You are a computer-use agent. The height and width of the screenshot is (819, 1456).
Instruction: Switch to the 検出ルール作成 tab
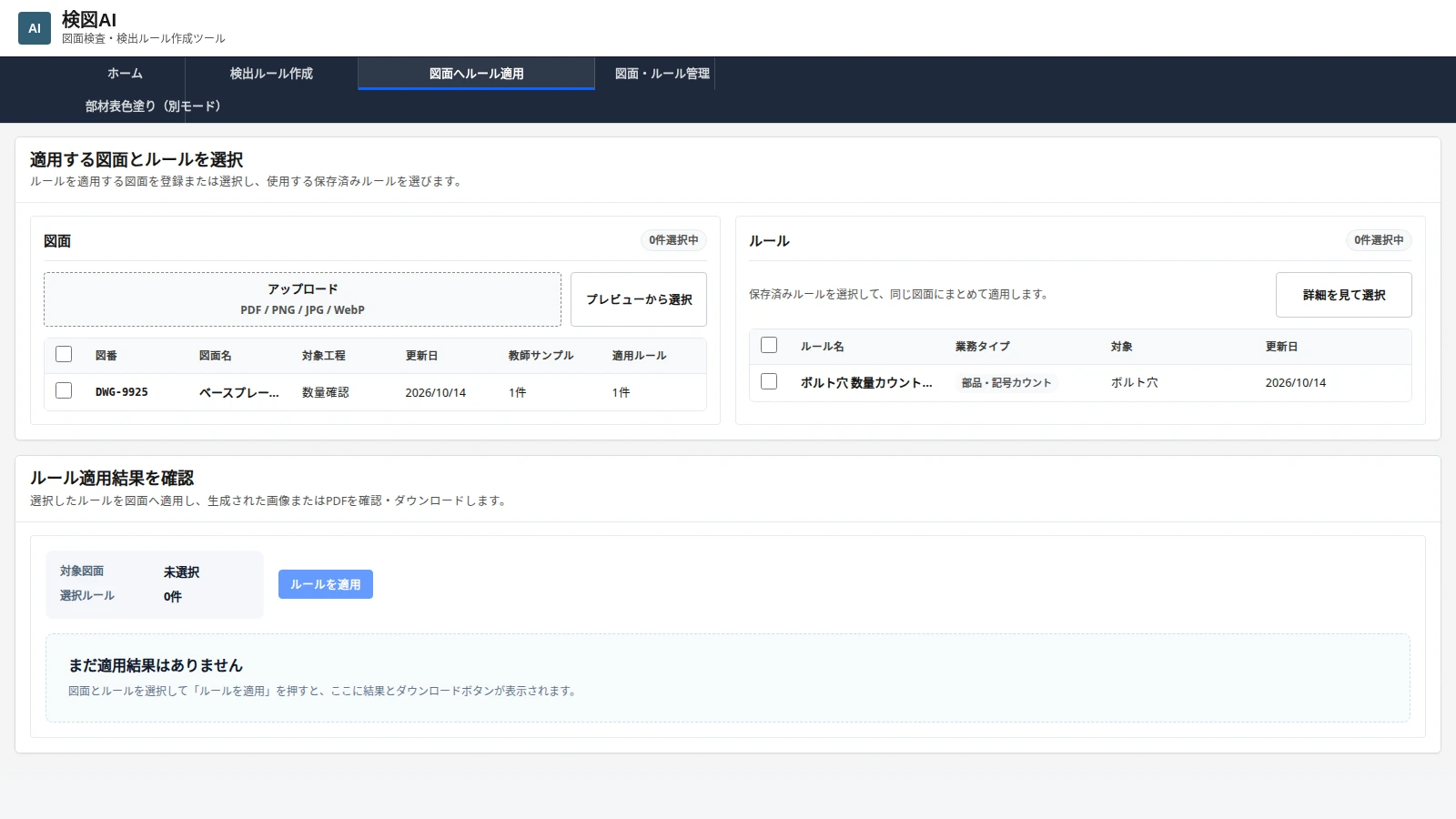tap(271, 74)
